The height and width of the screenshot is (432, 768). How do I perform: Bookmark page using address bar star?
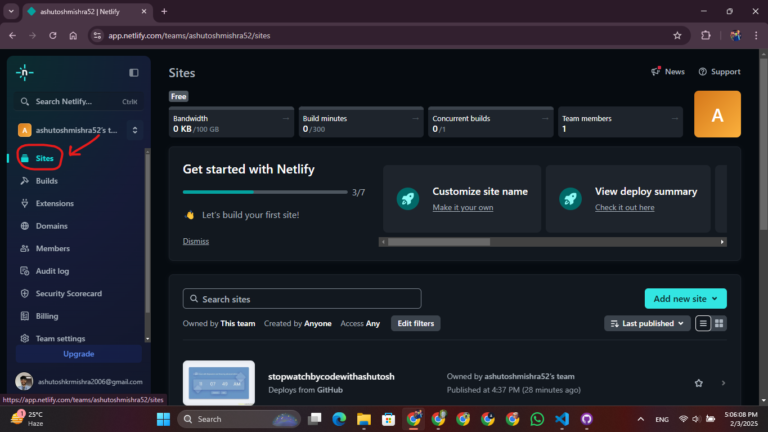pyautogui.click(x=677, y=35)
